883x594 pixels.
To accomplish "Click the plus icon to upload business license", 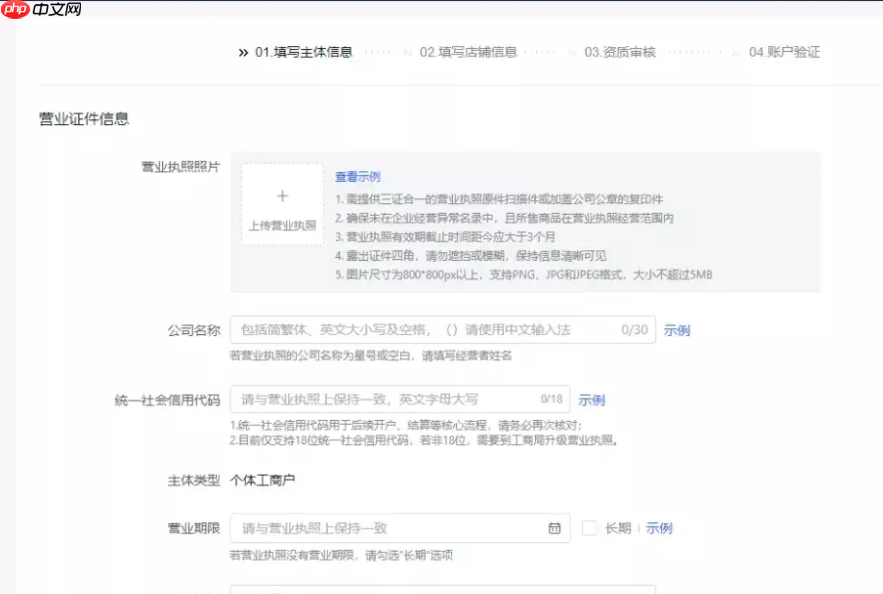I will pos(282,194).
